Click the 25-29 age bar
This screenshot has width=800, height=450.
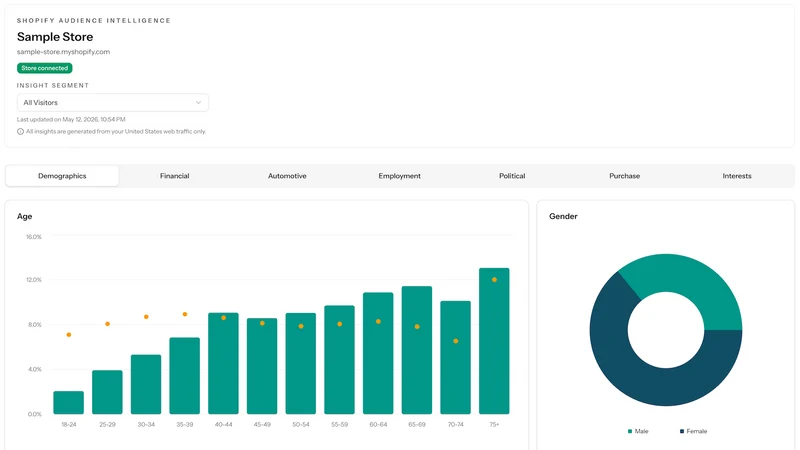coord(107,392)
